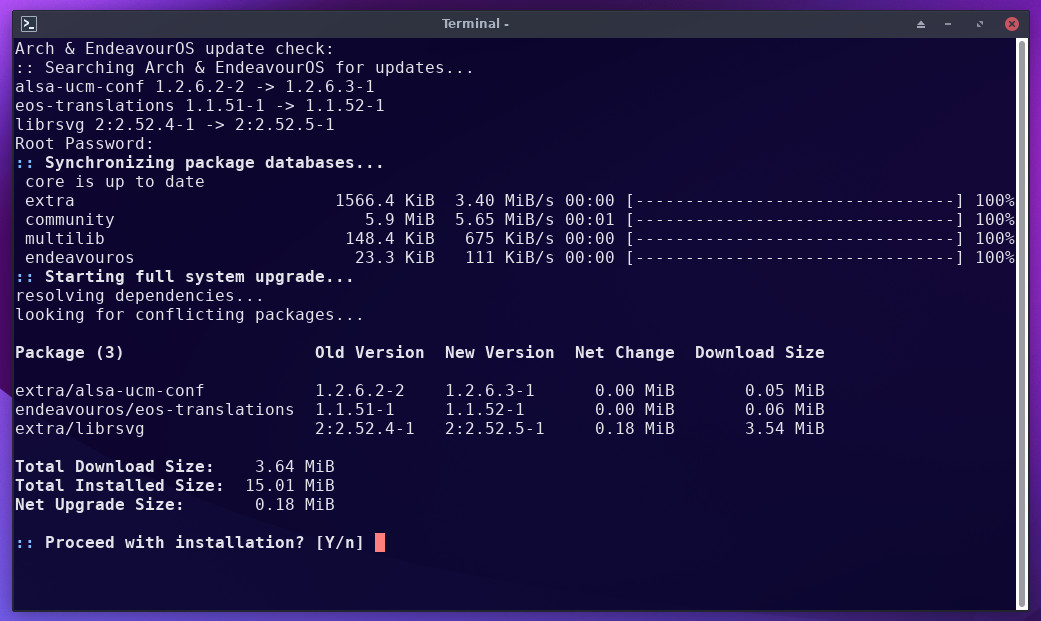The image size is (1041, 621).
Task: Minimize the Terminal window
Action: (948, 24)
